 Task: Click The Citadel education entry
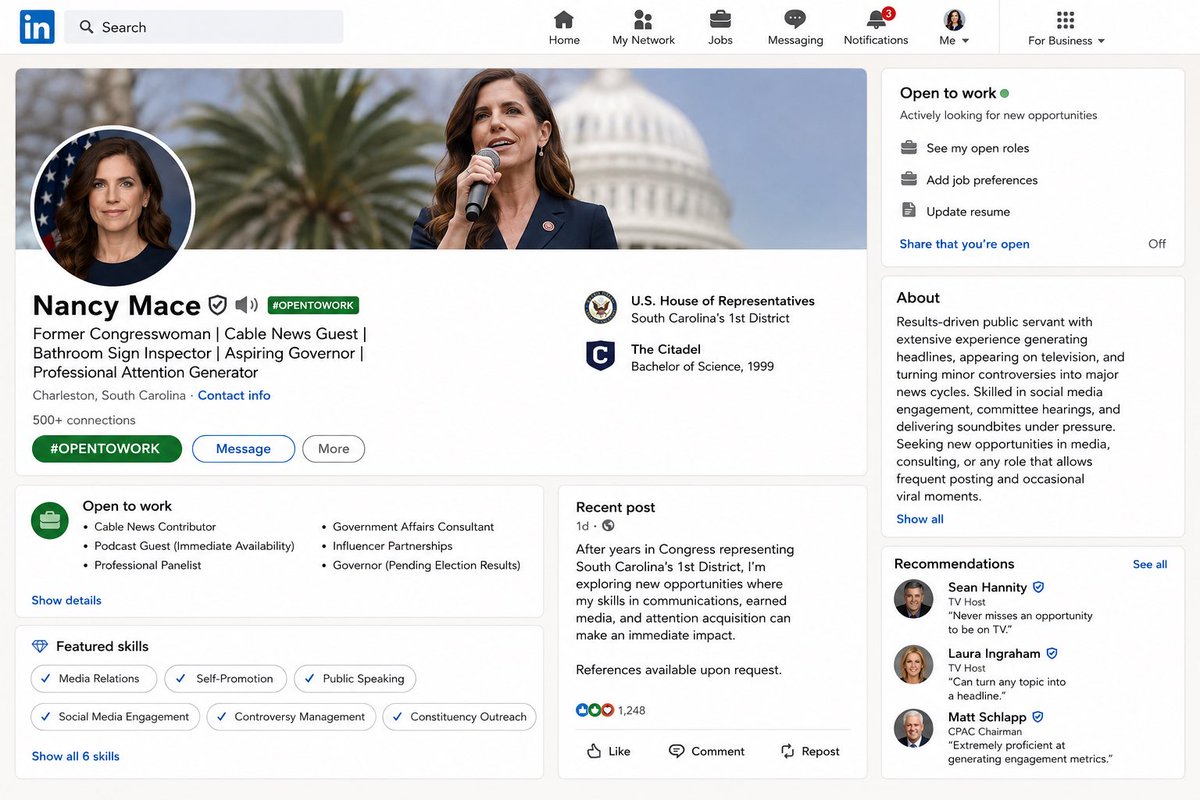tap(680, 357)
